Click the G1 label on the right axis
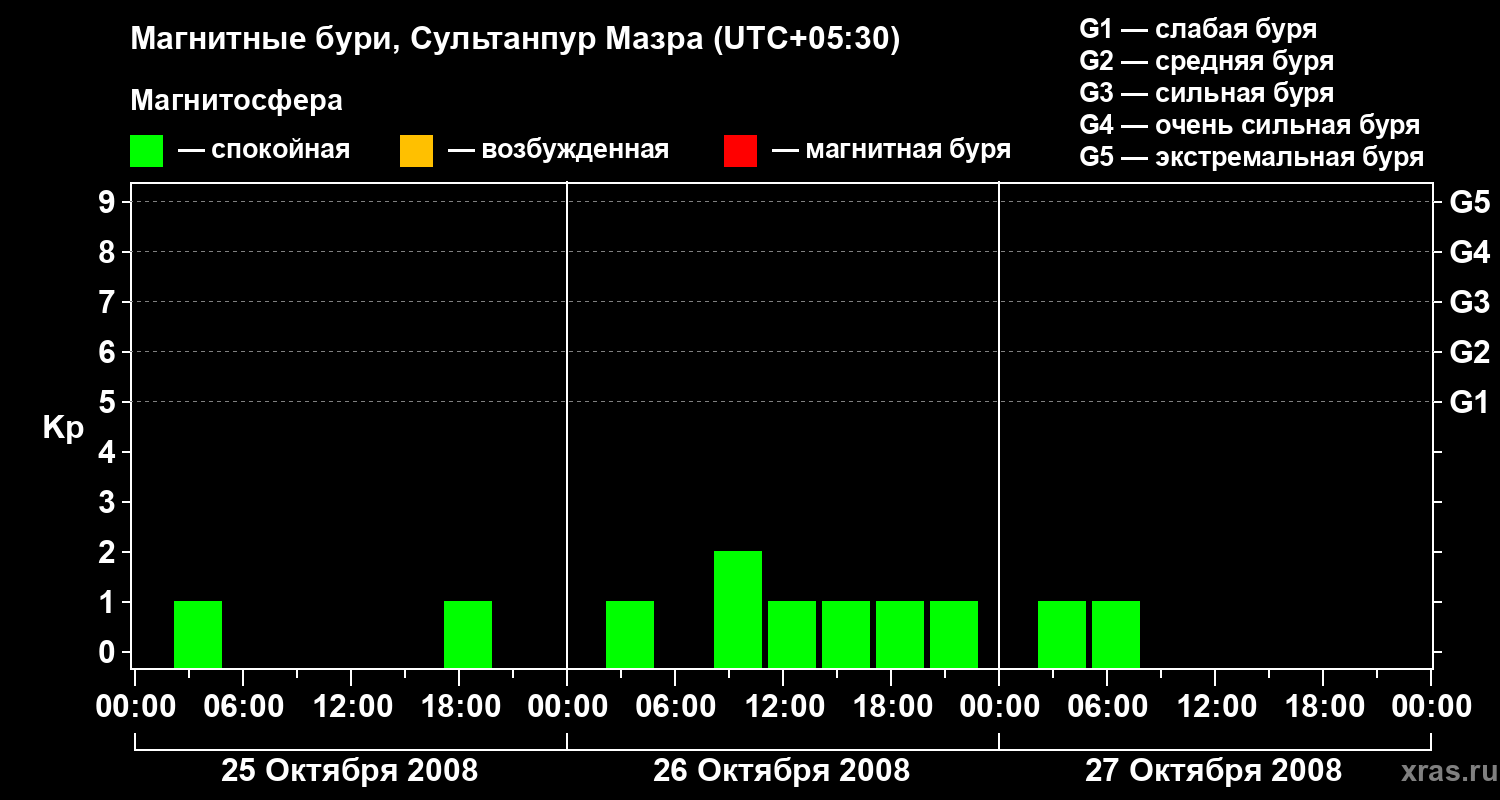The width and height of the screenshot is (1500, 800). 1469,402
